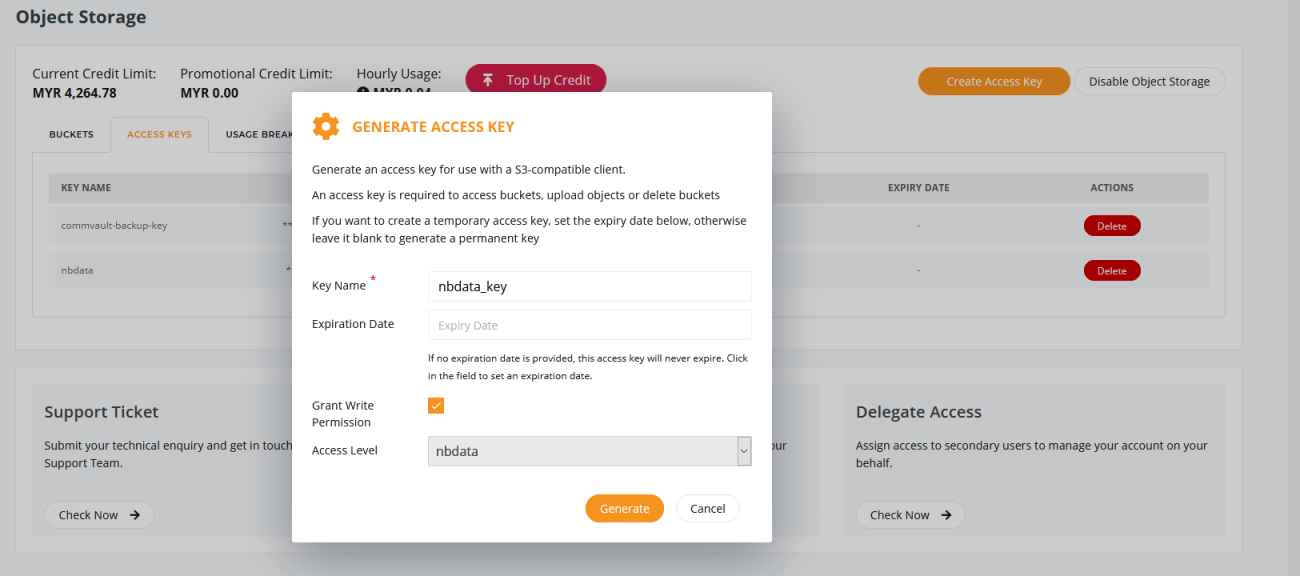Click the Key Name input field
The width and height of the screenshot is (1300, 576).
click(x=589, y=286)
